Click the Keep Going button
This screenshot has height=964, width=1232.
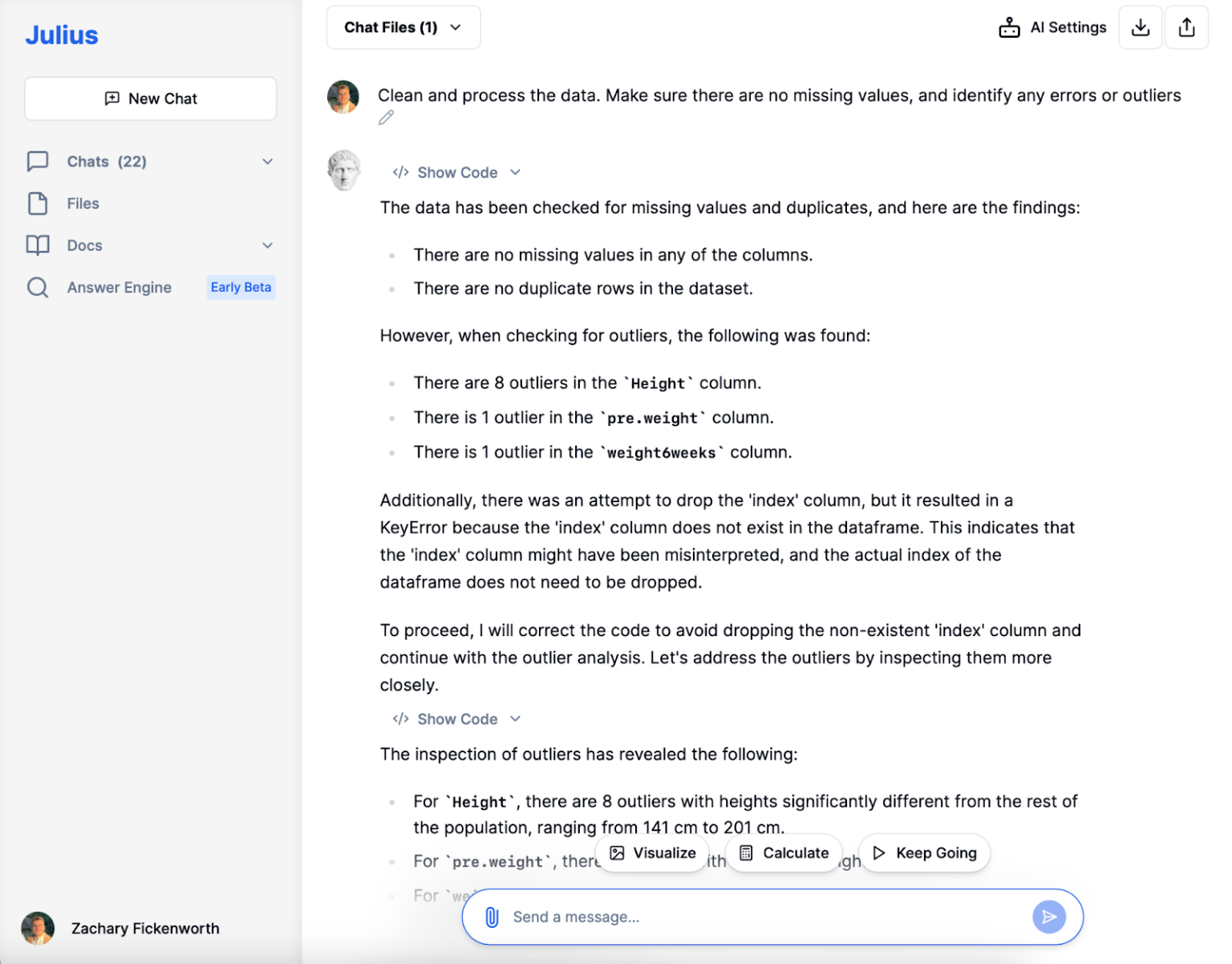(x=924, y=853)
